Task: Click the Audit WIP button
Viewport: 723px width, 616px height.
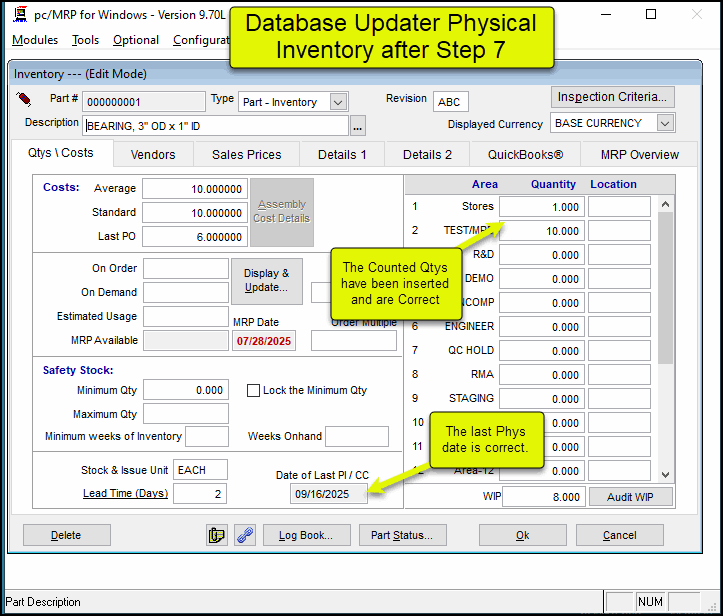Action: pyautogui.click(x=630, y=497)
